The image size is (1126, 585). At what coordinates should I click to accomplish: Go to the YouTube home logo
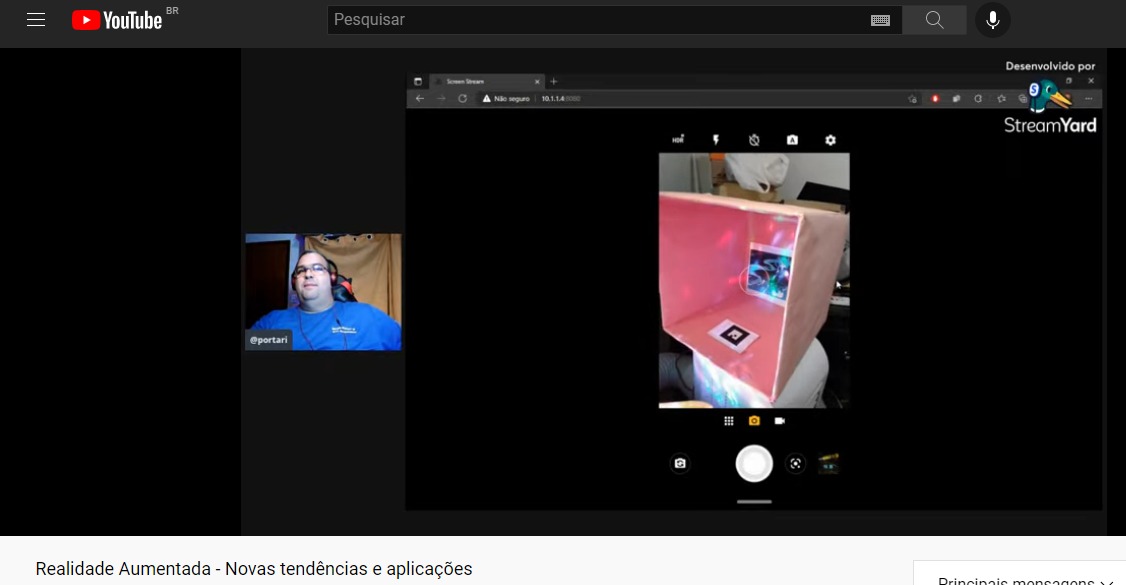(x=117, y=20)
